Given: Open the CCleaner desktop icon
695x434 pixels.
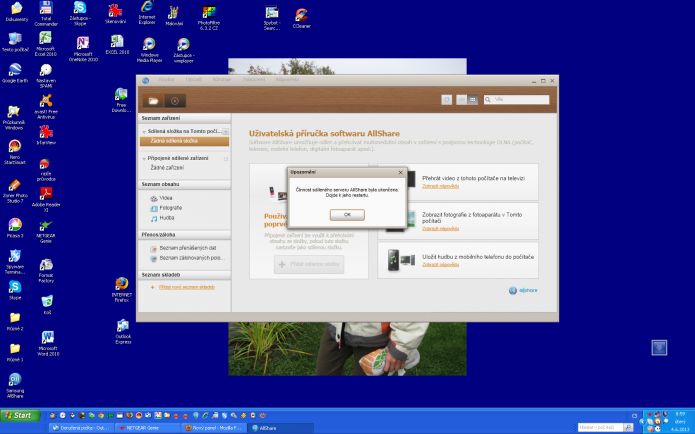Looking at the screenshot, I should [301, 18].
